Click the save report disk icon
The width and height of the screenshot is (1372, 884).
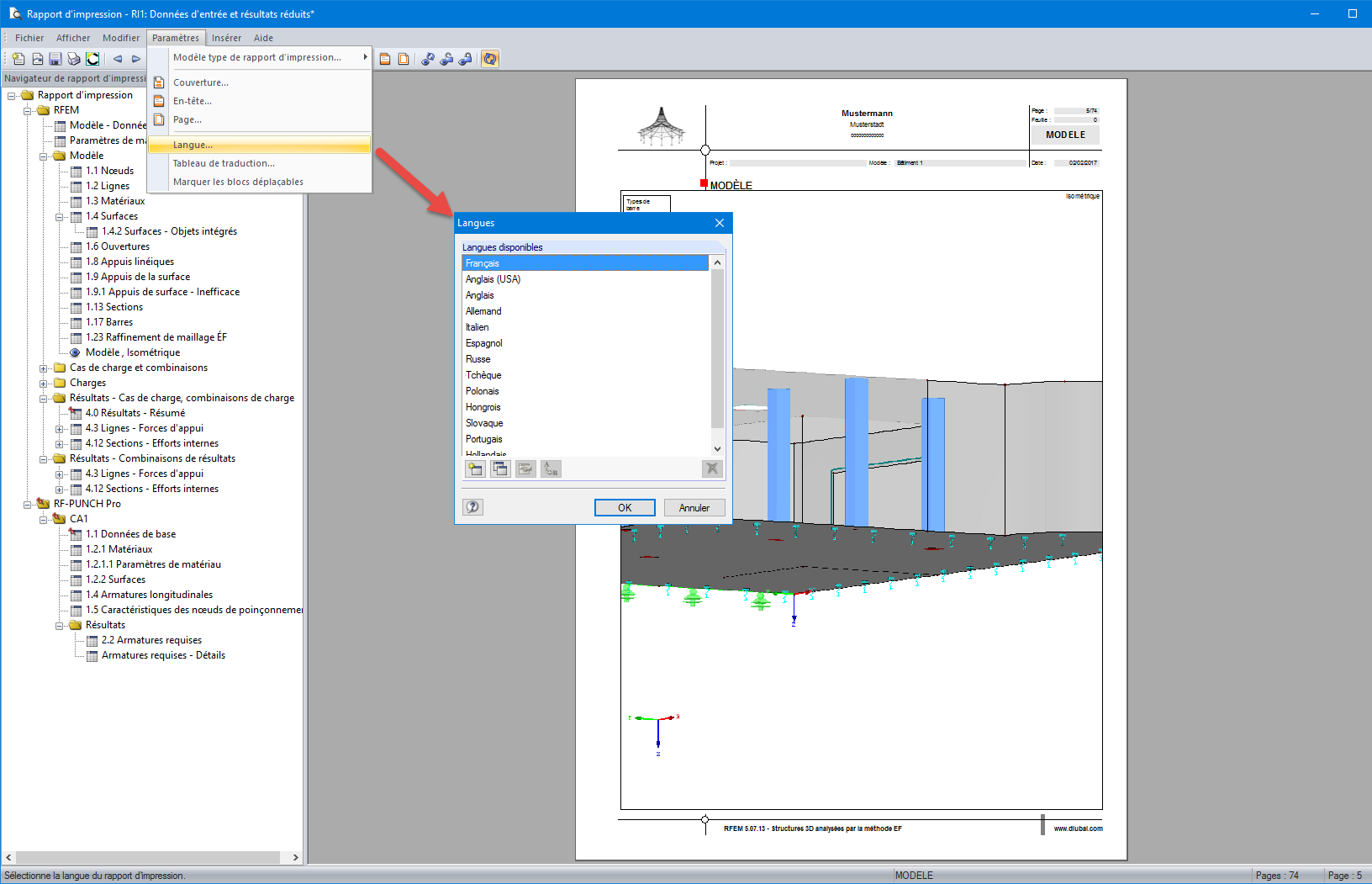55,59
